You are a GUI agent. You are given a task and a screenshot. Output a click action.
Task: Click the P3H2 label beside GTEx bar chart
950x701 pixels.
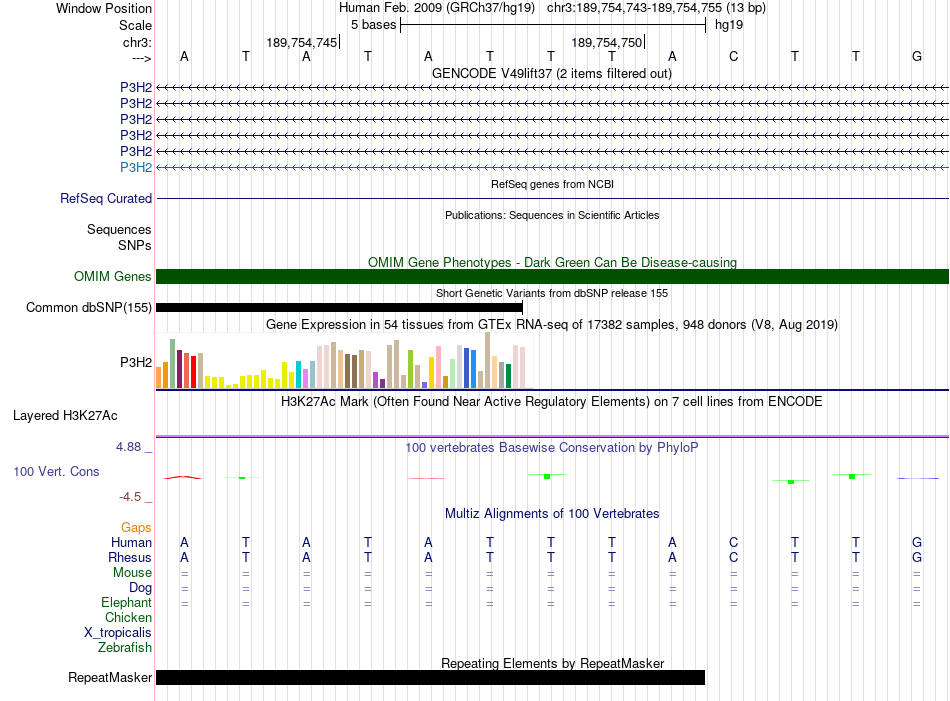click(x=136, y=362)
